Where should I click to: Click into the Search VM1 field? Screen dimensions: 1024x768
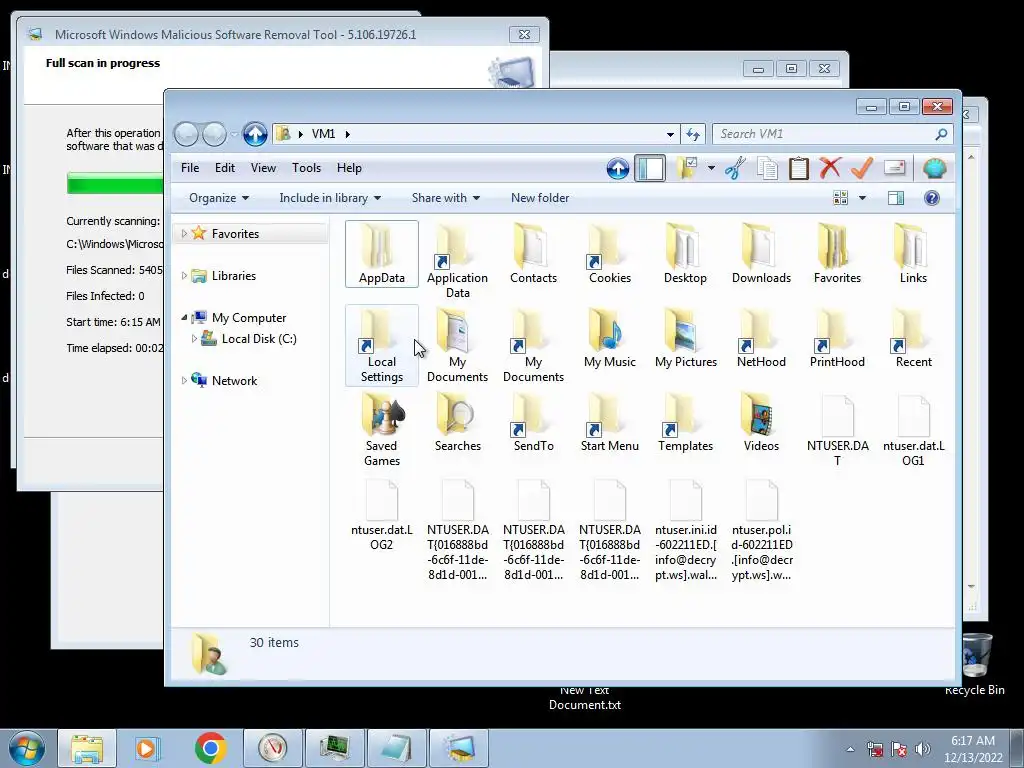833,134
